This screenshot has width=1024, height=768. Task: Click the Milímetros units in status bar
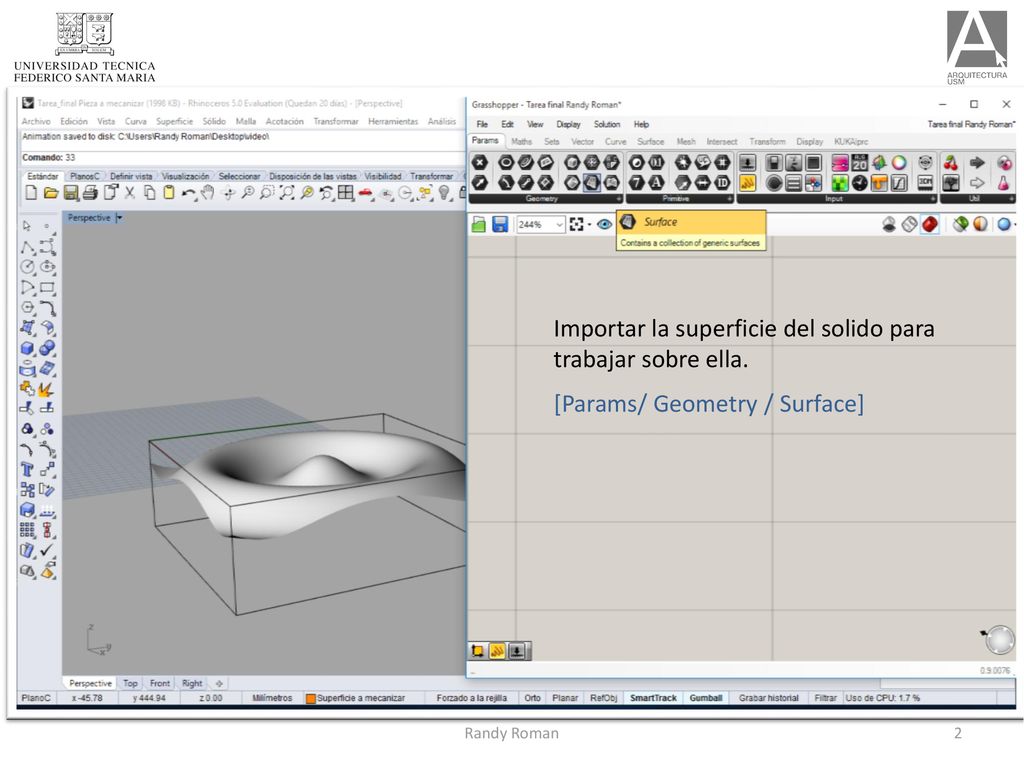(272, 698)
